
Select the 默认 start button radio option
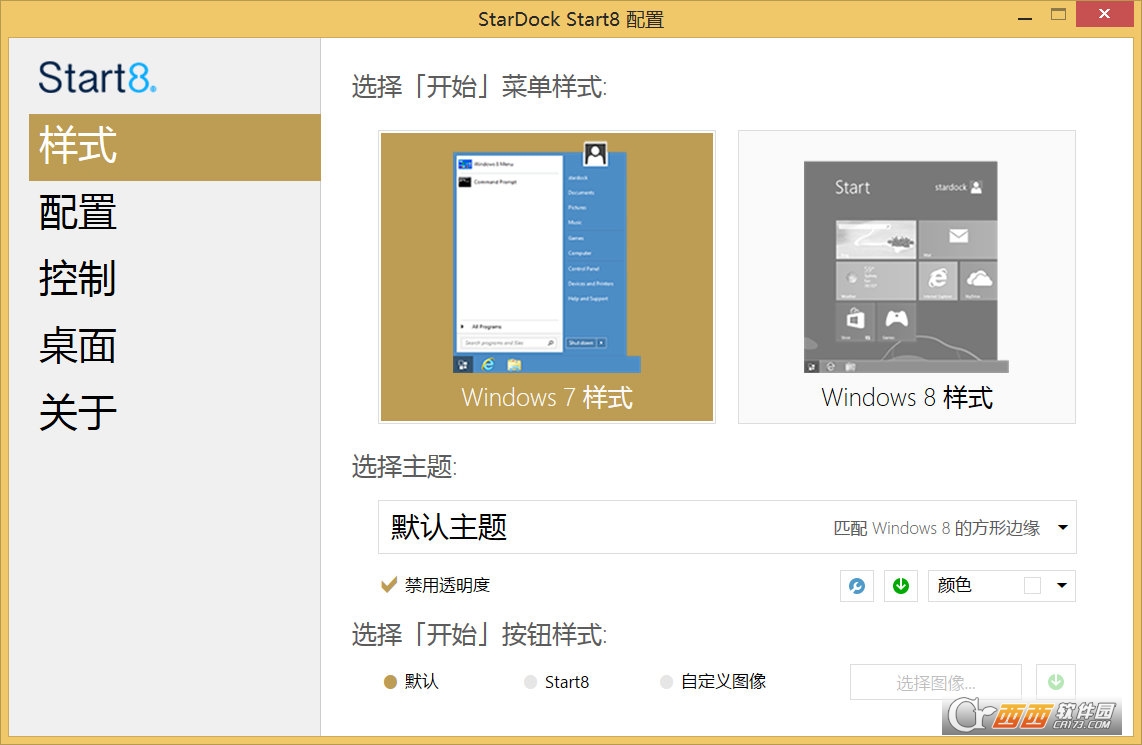click(x=390, y=682)
